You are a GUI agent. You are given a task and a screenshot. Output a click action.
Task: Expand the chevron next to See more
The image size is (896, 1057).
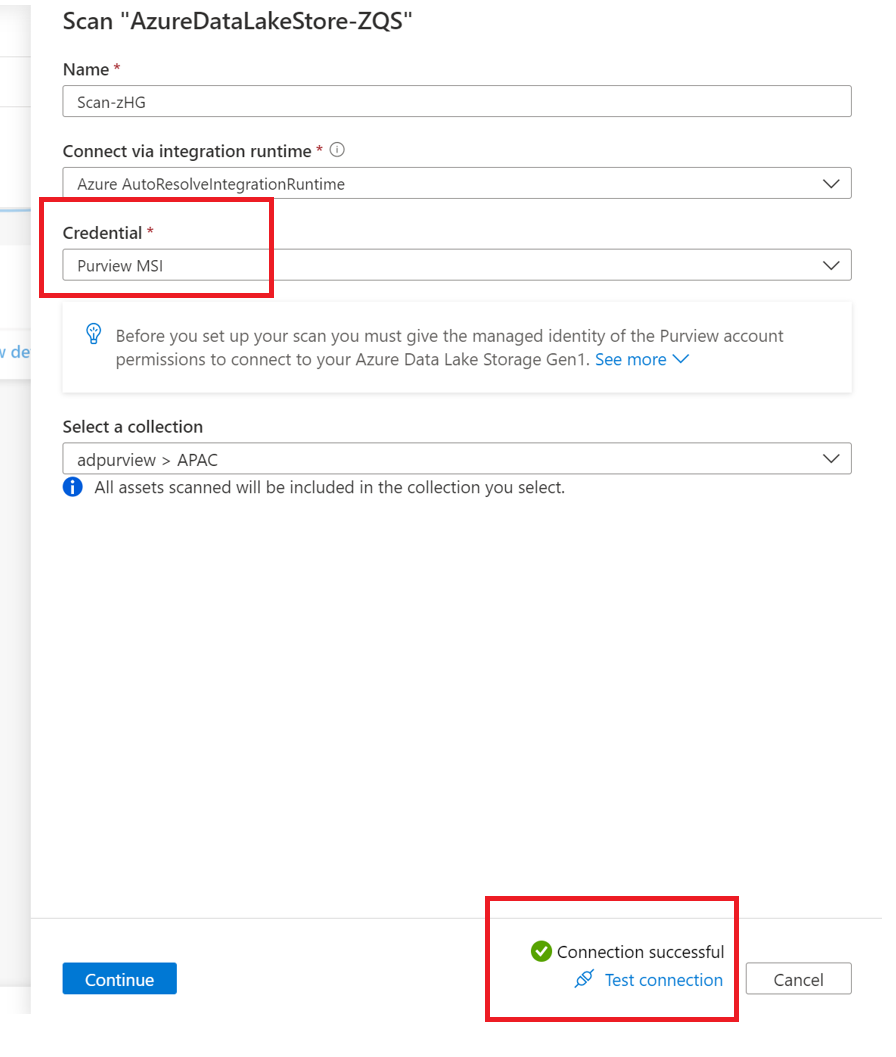click(681, 360)
